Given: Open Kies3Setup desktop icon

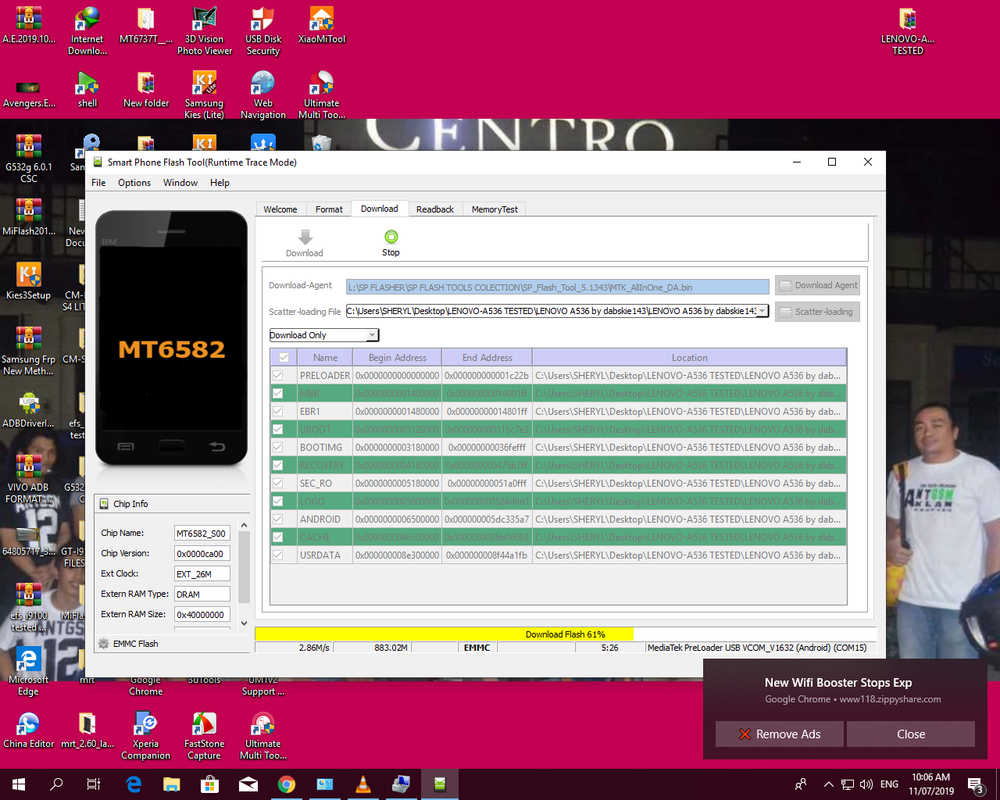Looking at the screenshot, I should tap(28, 281).
